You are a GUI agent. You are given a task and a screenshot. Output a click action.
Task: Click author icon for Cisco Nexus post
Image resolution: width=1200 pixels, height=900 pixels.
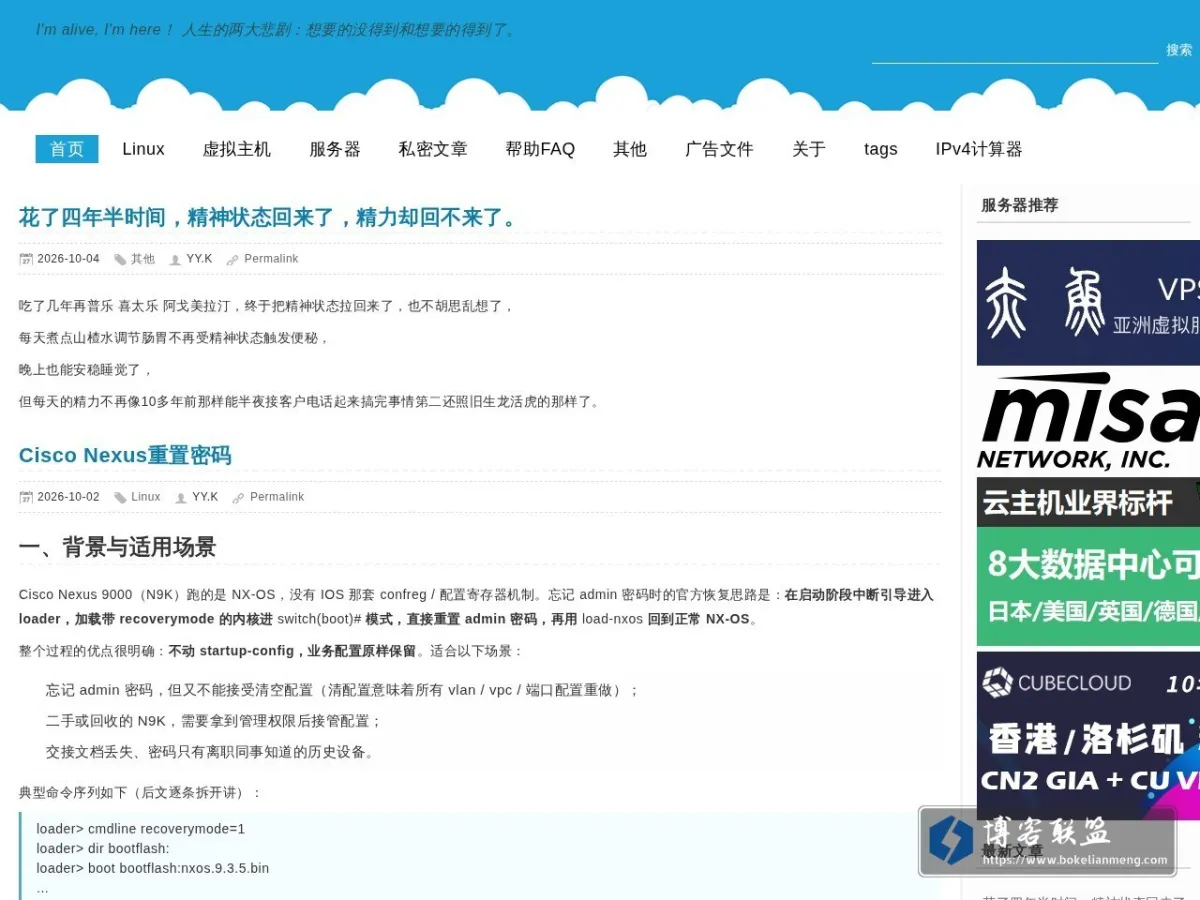pyautogui.click(x=181, y=498)
